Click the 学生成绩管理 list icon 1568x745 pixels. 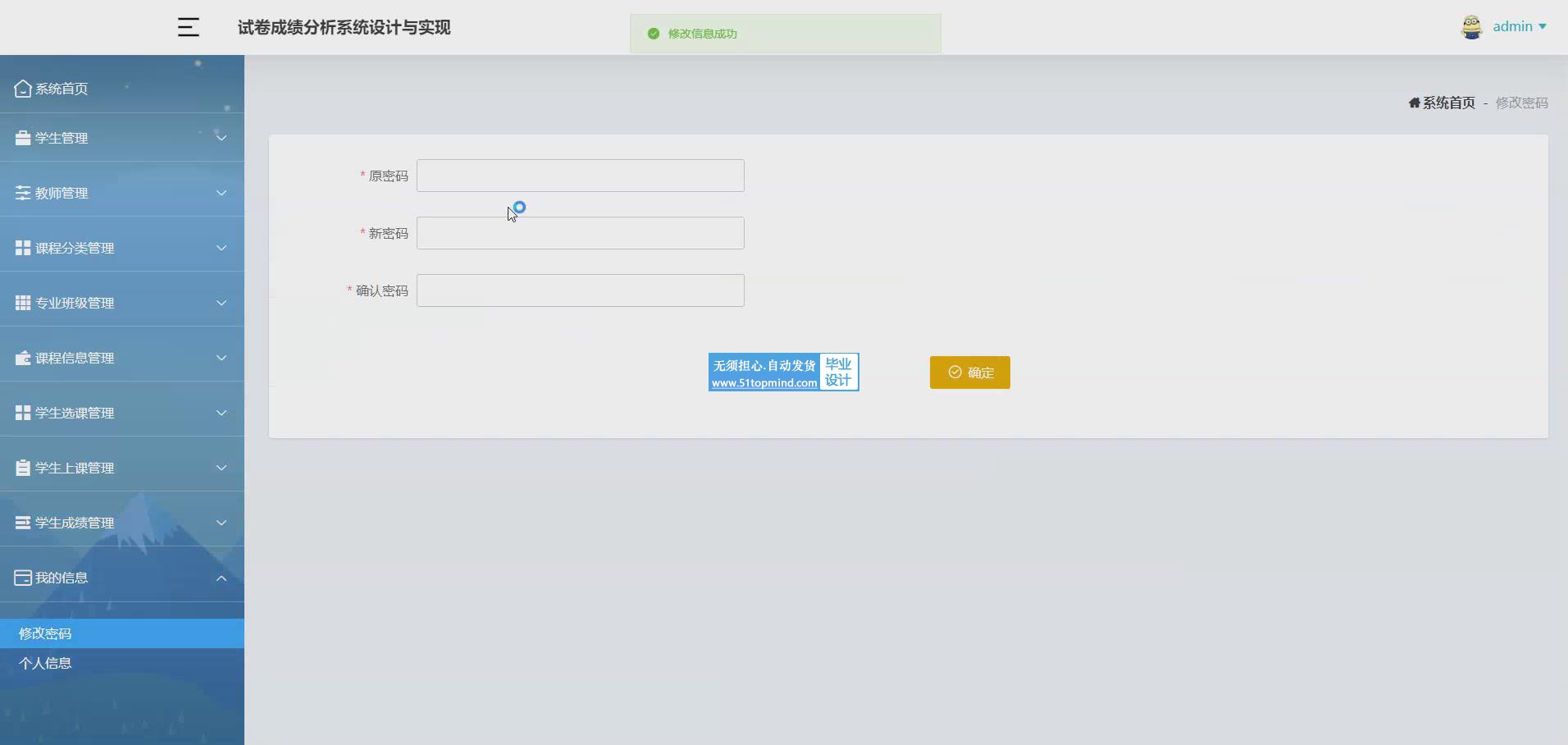pyautogui.click(x=23, y=523)
